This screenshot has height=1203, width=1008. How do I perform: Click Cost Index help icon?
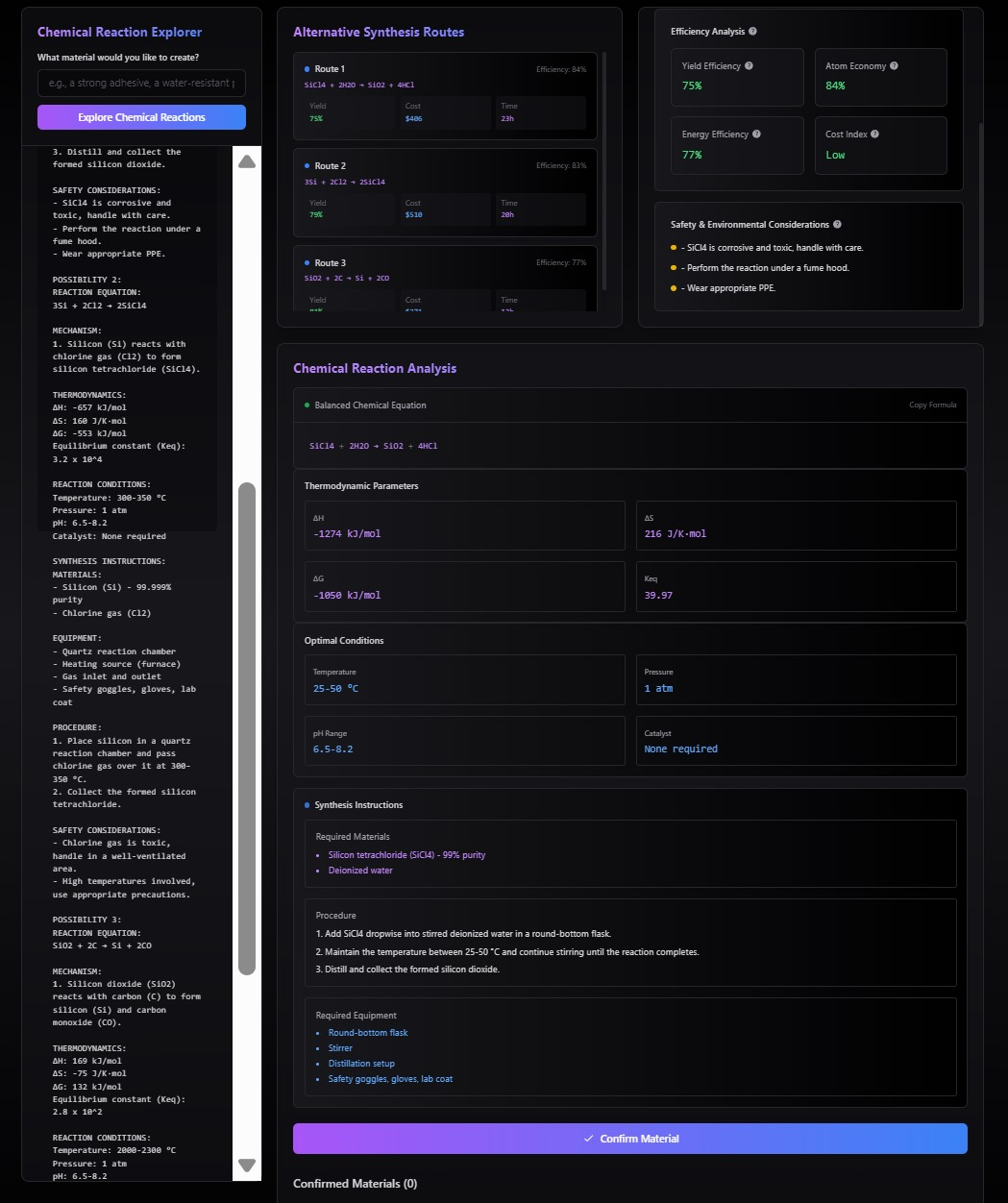(x=874, y=135)
